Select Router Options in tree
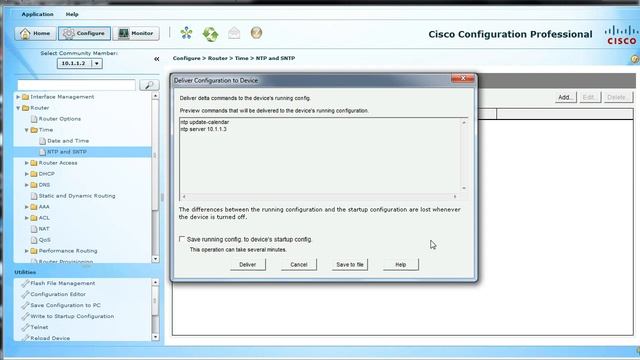Viewport: 640px width, 360px height. 60,119
